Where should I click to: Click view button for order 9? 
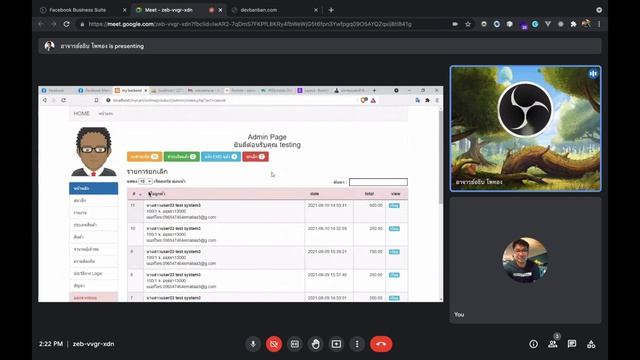point(394,252)
